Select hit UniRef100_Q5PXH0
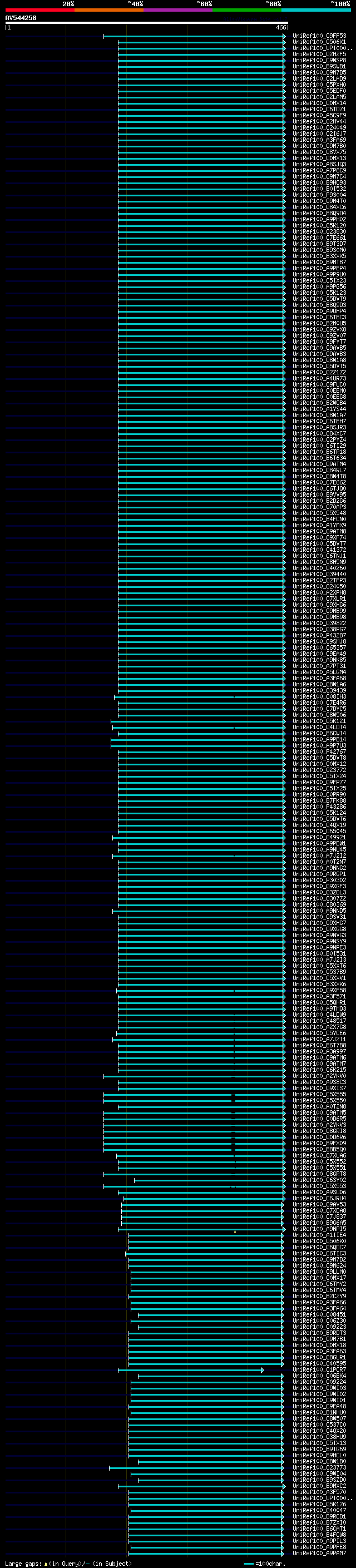The width and height of the screenshot is (356, 1568). coord(319,85)
